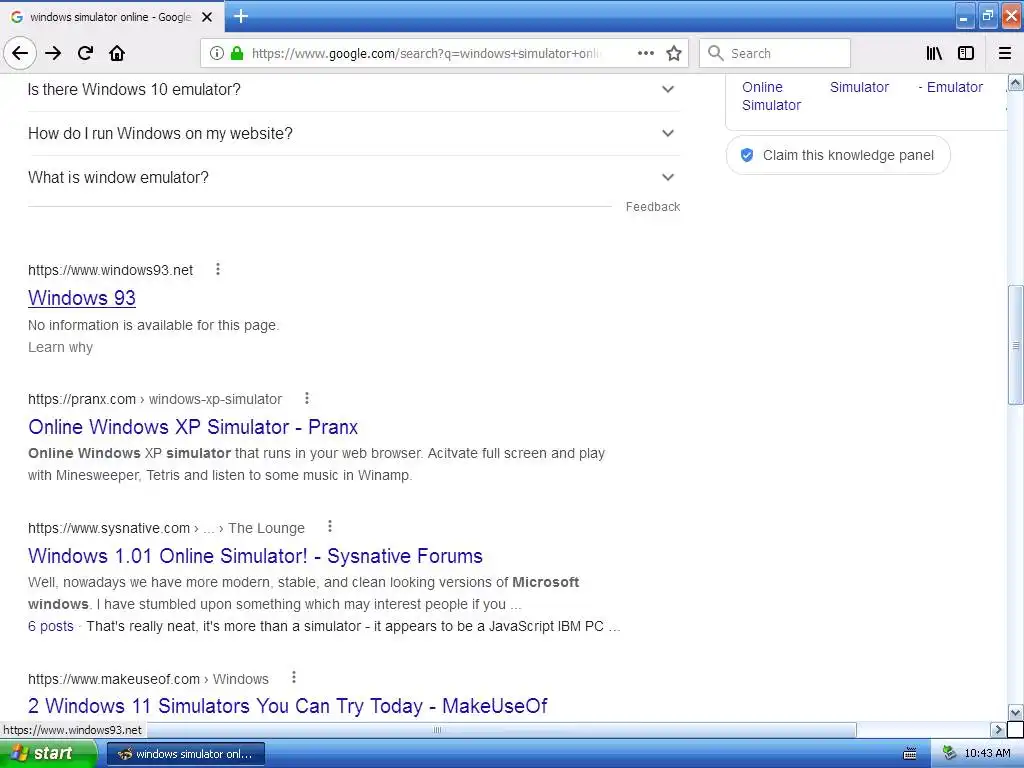Click the pranx.com windows-xp-simulator breadcrumb
The width and height of the screenshot is (1024, 768).
(155, 399)
